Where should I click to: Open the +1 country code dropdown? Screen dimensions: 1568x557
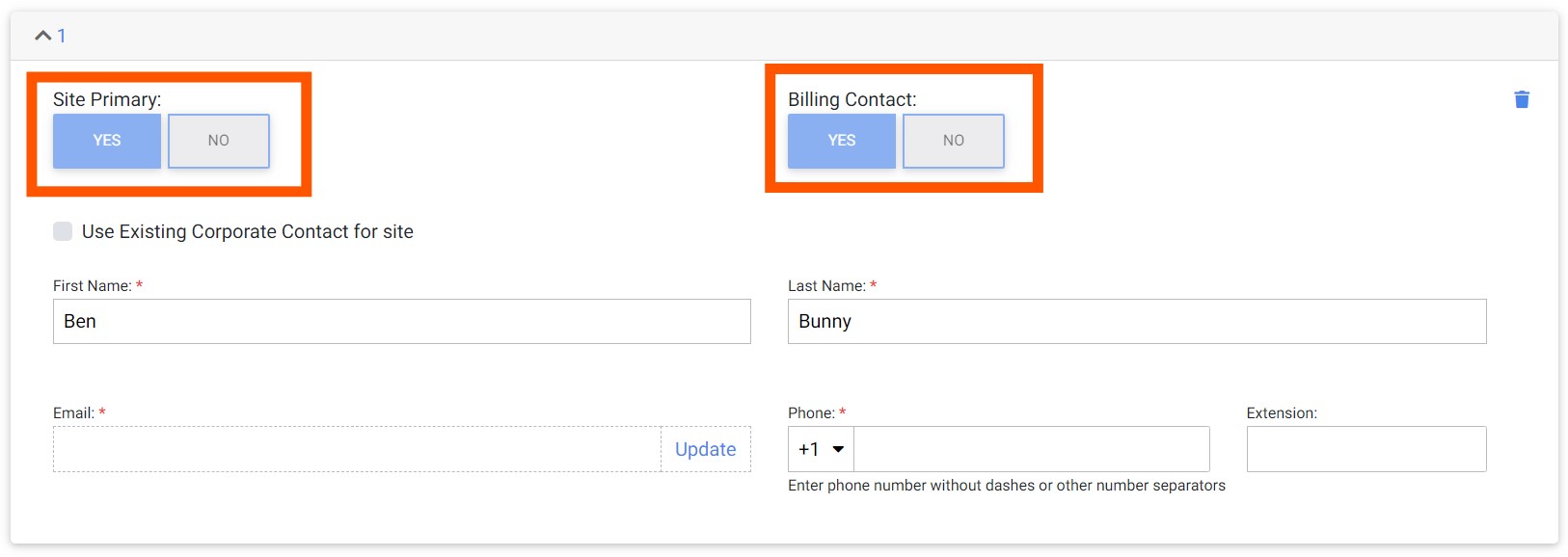click(x=821, y=449)
